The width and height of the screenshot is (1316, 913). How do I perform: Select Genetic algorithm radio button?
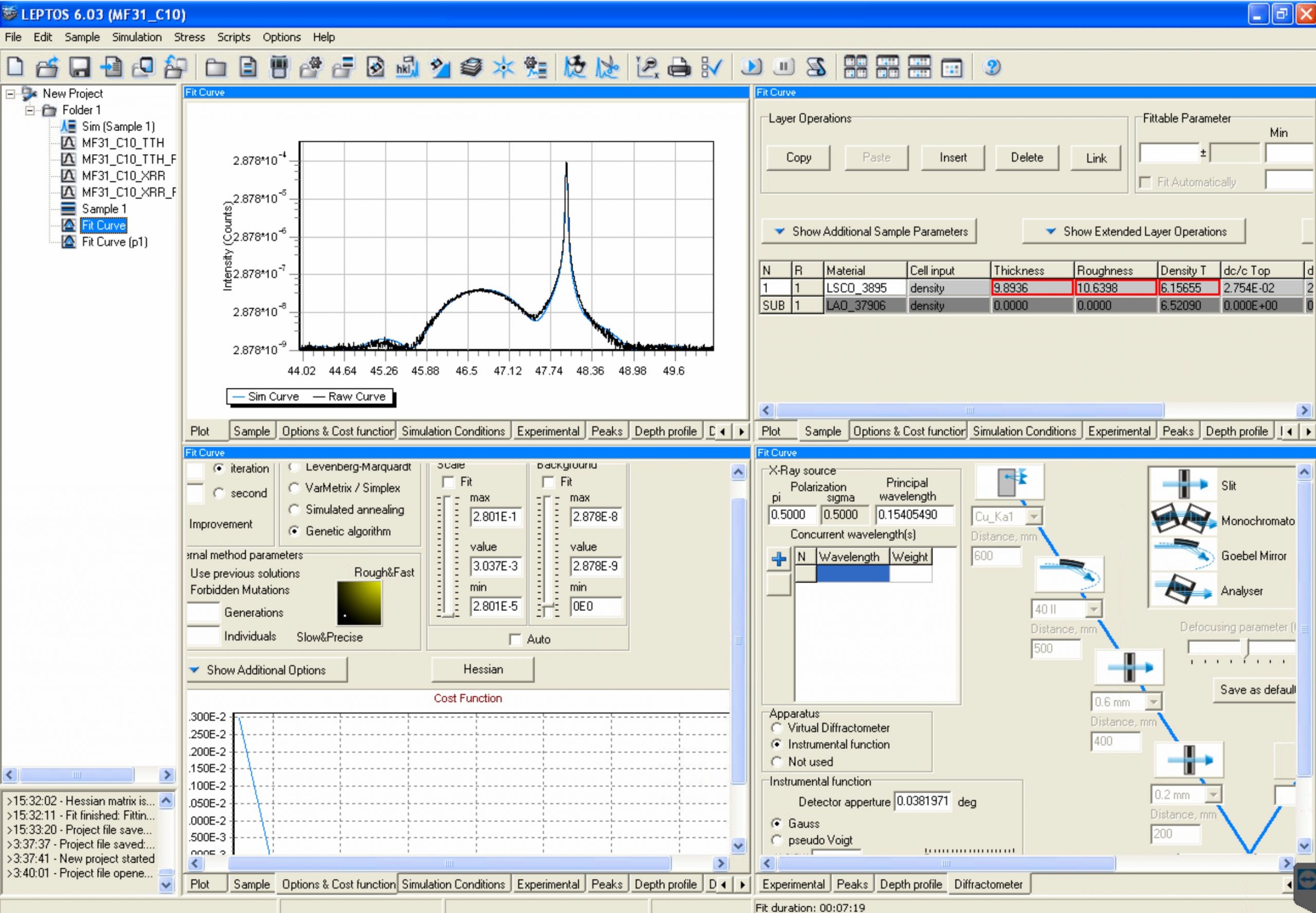click(x=296, y=530)
